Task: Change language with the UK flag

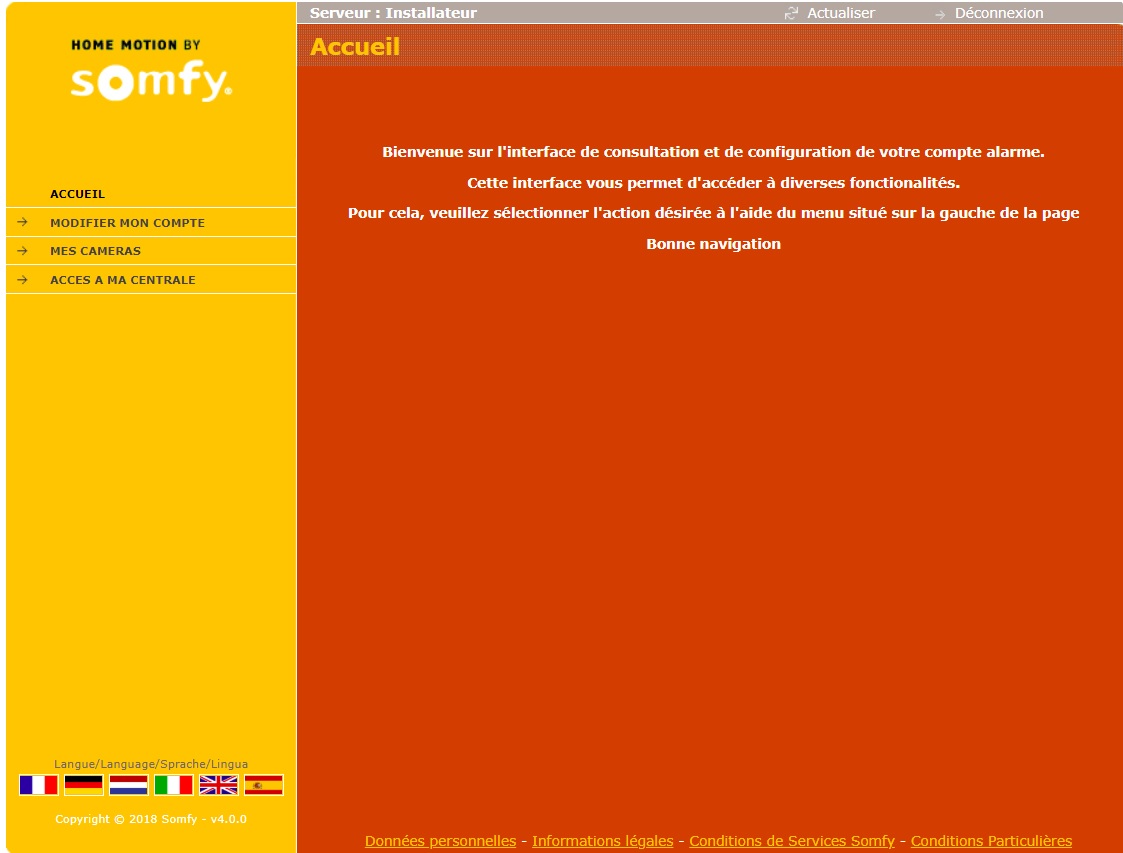Action: (x=218, y=785)
